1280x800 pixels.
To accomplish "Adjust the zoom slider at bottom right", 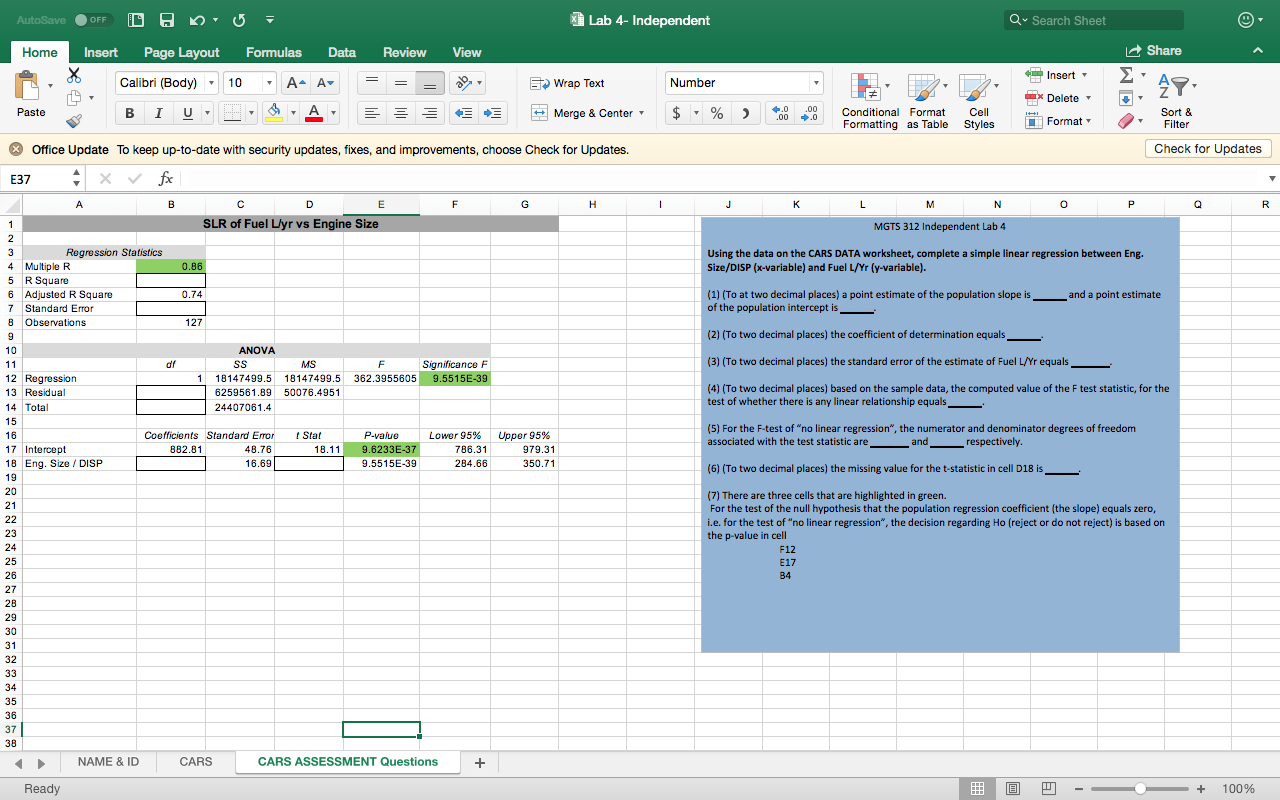I will point(1139,788).
